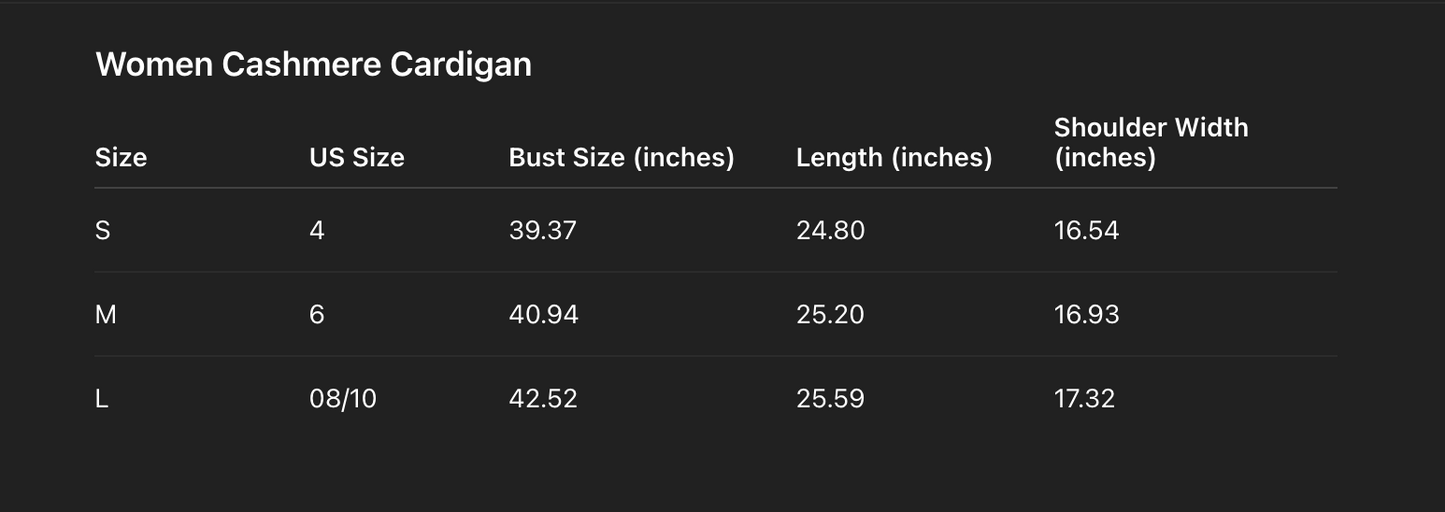Image resolution: width=1445 pixels, height=512 pixels.
Task: Click the Women Cashmere Cardigan title
Action: (313, 65)
